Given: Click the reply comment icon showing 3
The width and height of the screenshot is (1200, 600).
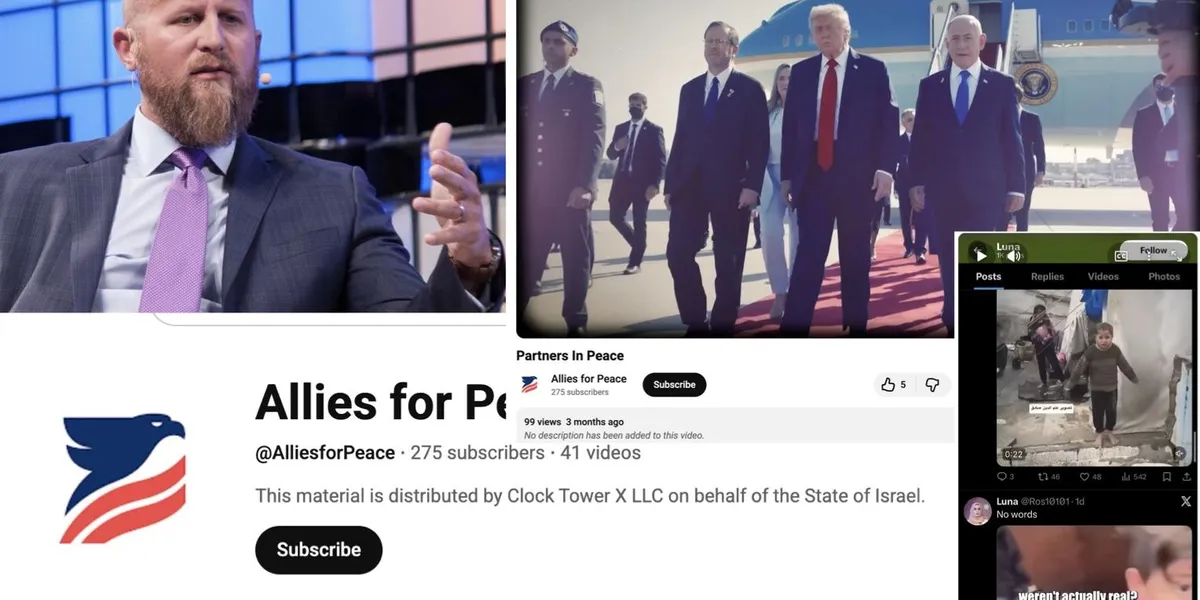Looking at the screenshot, I should click(1001, 476).
